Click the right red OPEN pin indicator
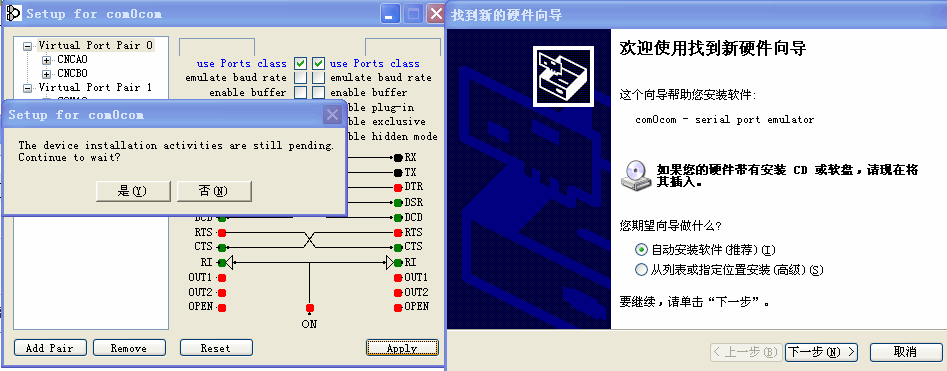947x371 pixels. (x=398, y=307)
